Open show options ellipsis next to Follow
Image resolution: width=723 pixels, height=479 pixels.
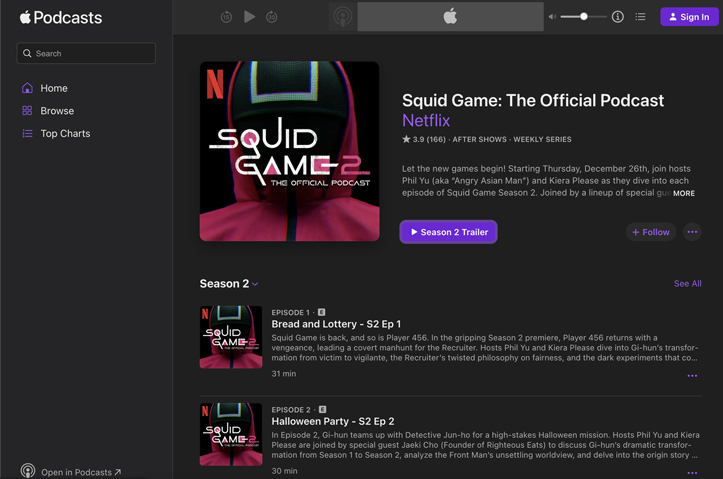click(692, 232)
